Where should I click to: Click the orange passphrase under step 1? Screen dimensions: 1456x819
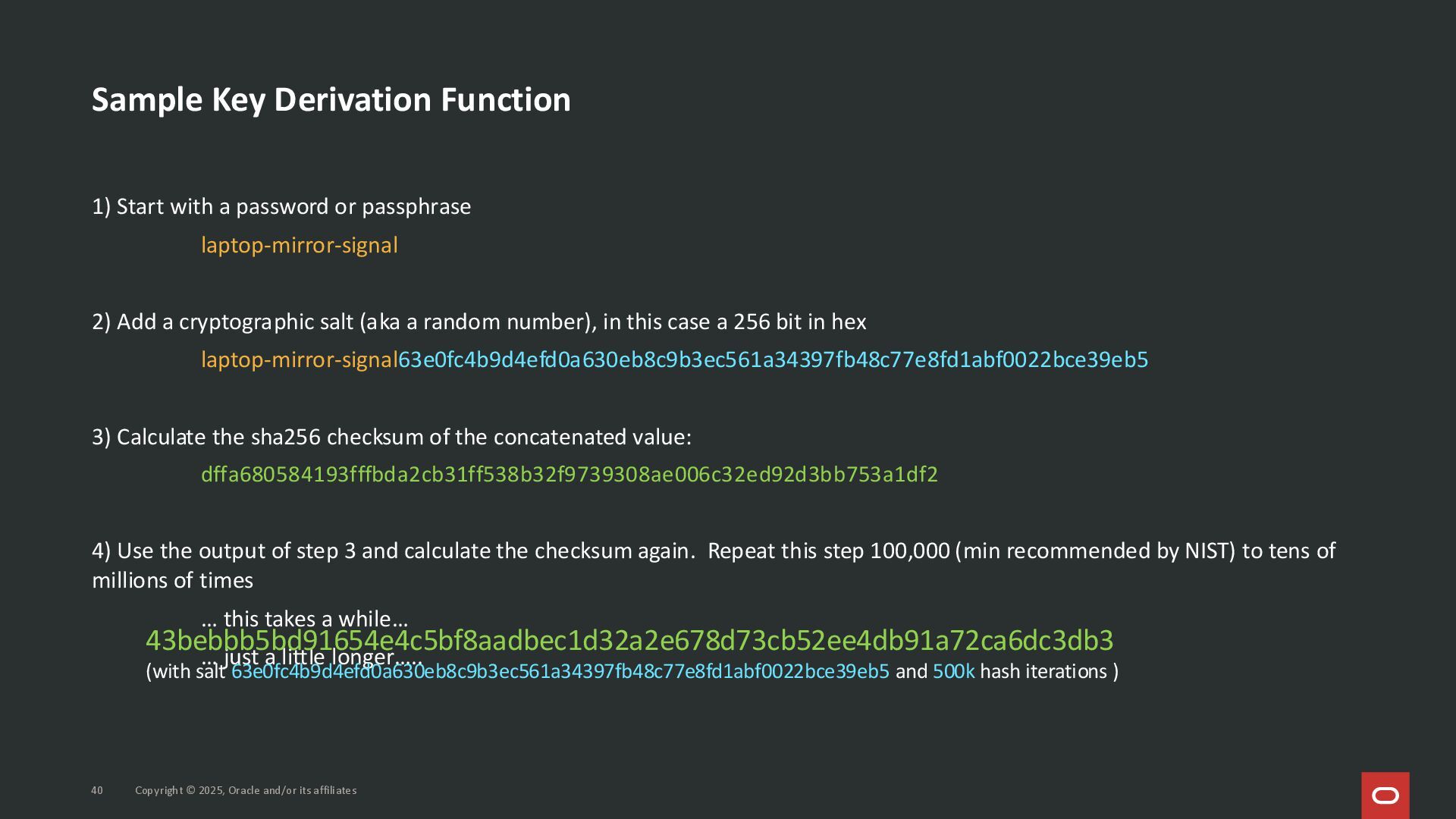(x=299, y=245)
